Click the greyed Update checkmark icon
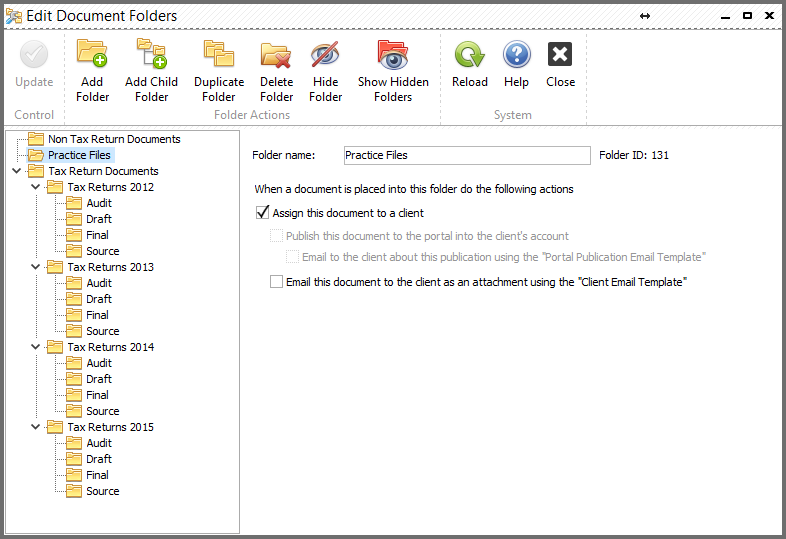 34,54
